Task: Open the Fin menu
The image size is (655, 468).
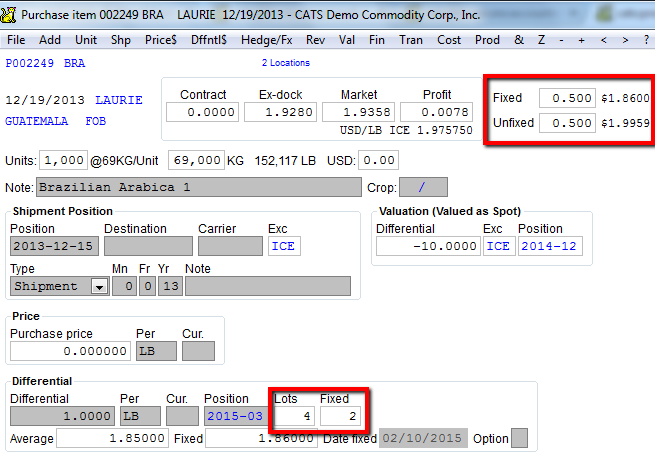Action: click(x=376, y=40)
